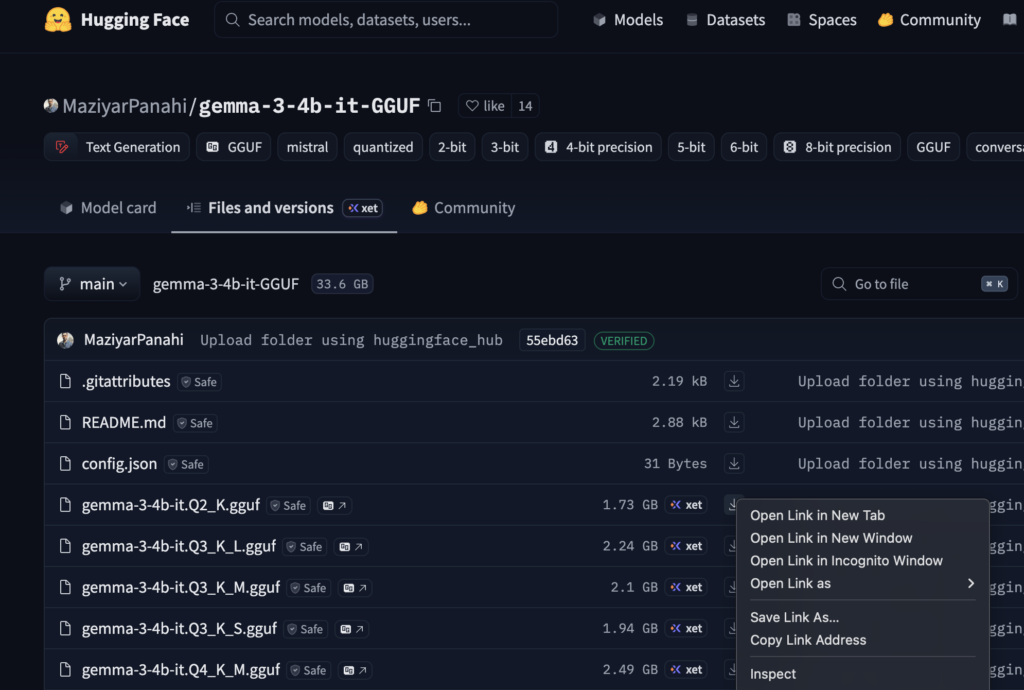Choose Open Link in New Tab

[817, 516]
